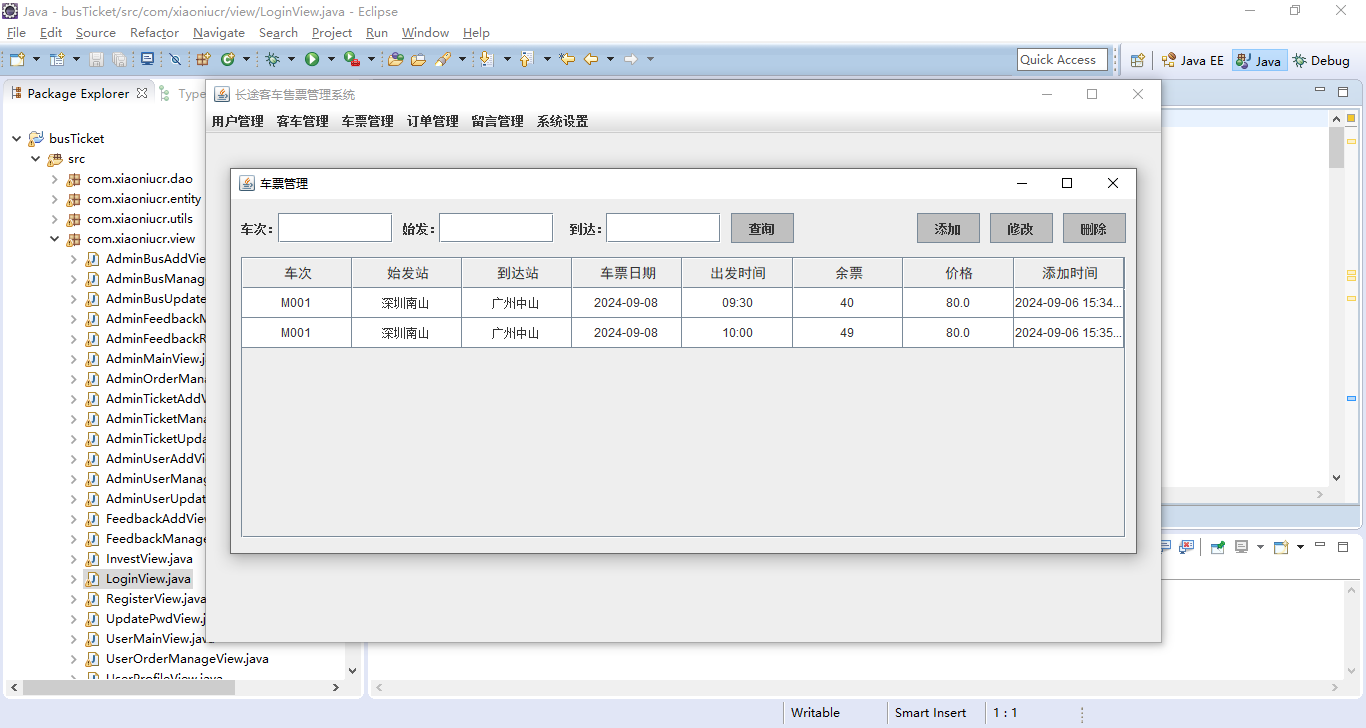The image size is (1366, 728).
Task: Click the 修改 edit button
Action: 1021,228
